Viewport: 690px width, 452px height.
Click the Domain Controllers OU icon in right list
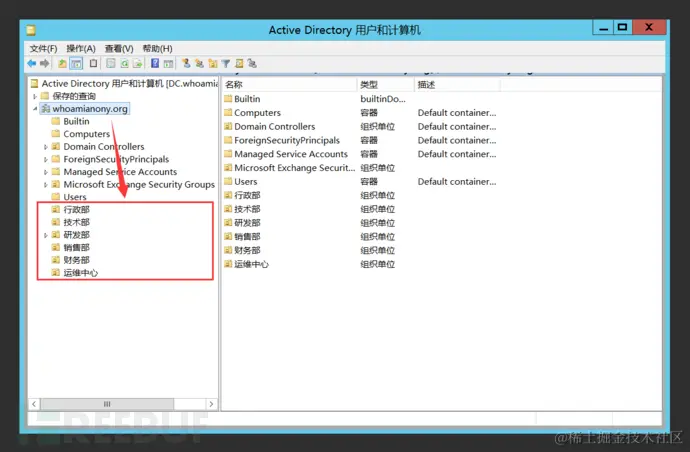(228, 127)
